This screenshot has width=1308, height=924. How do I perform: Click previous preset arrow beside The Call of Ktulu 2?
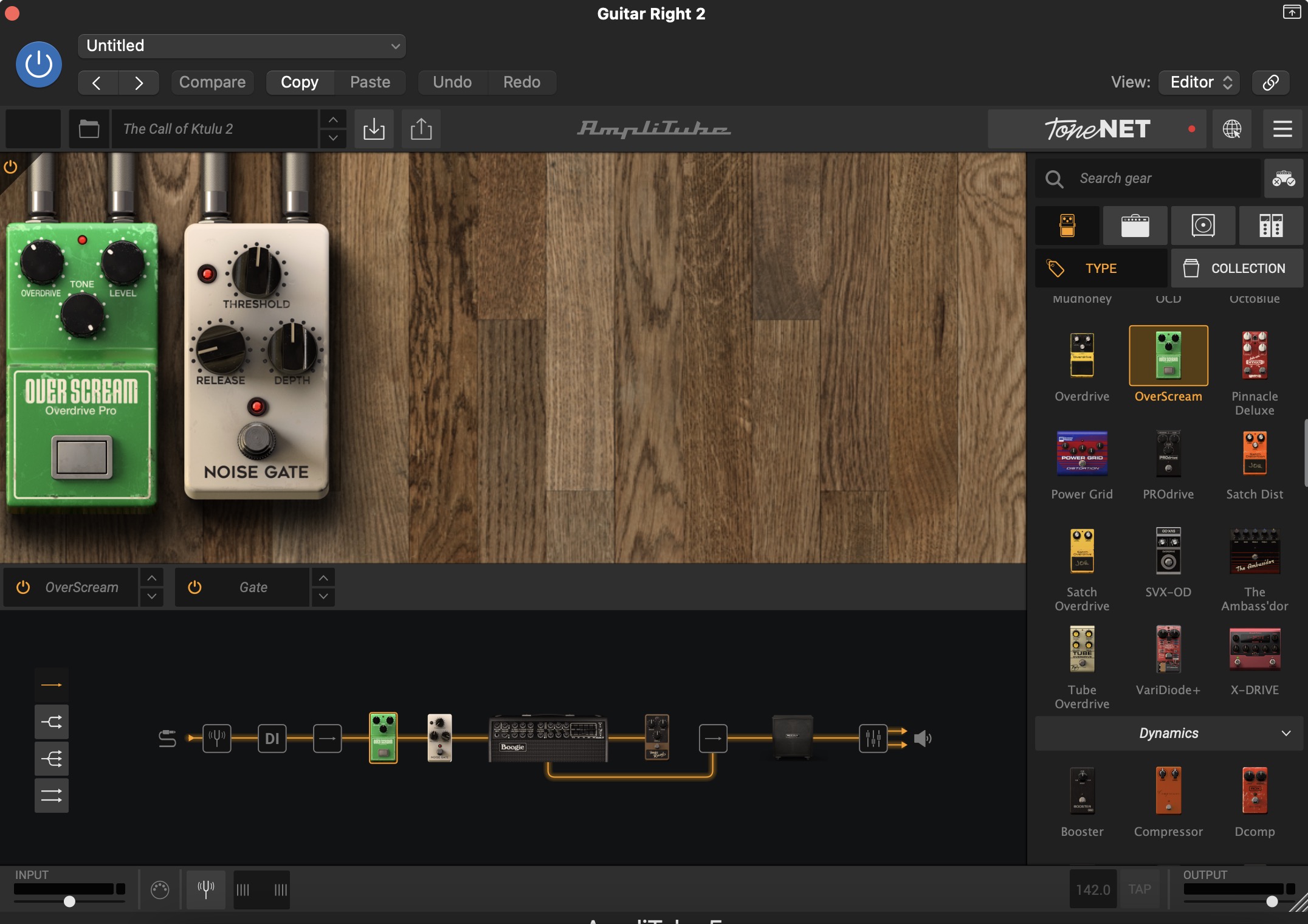pyautogui.click(x=333, y=120)
